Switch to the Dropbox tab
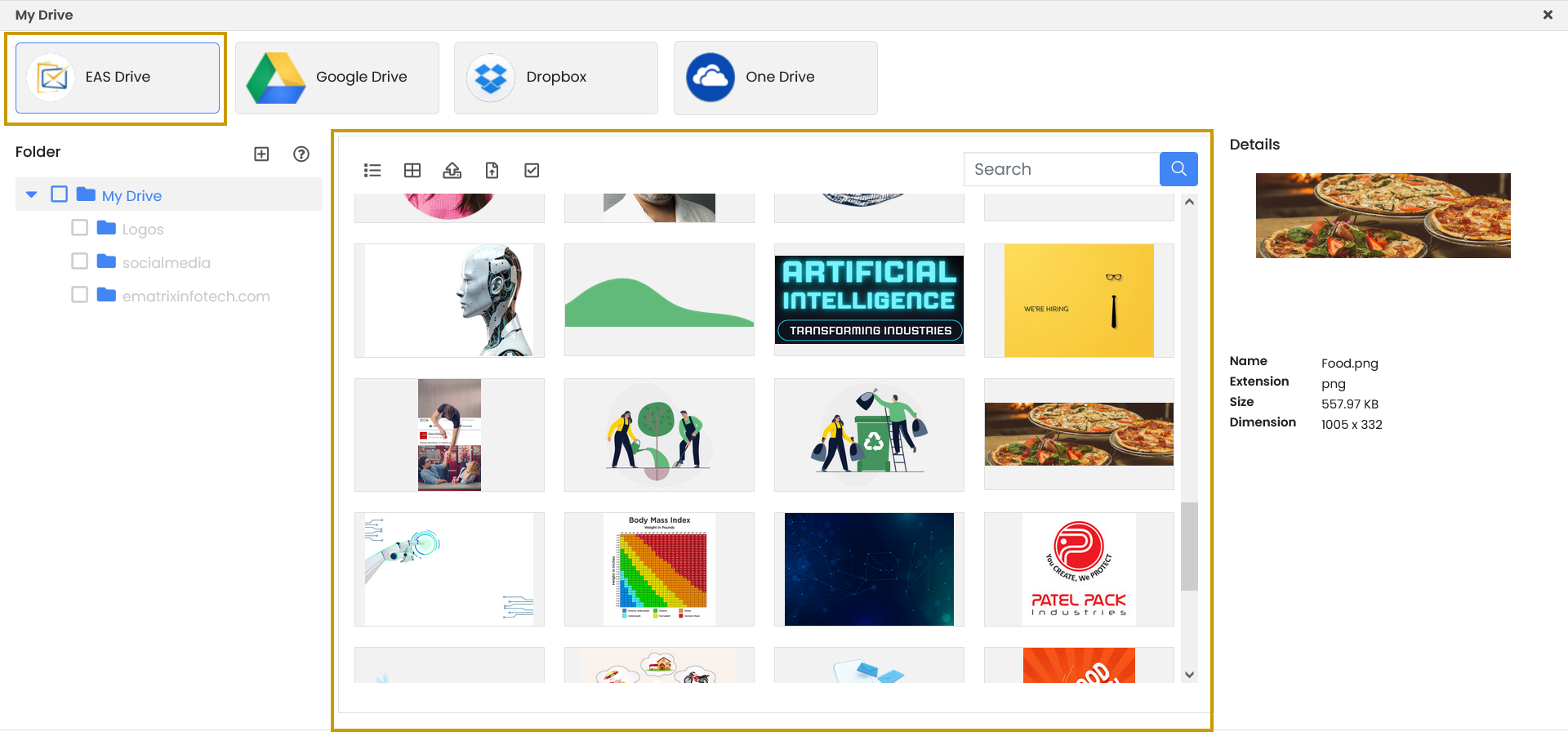 click(x=555, y=78)
